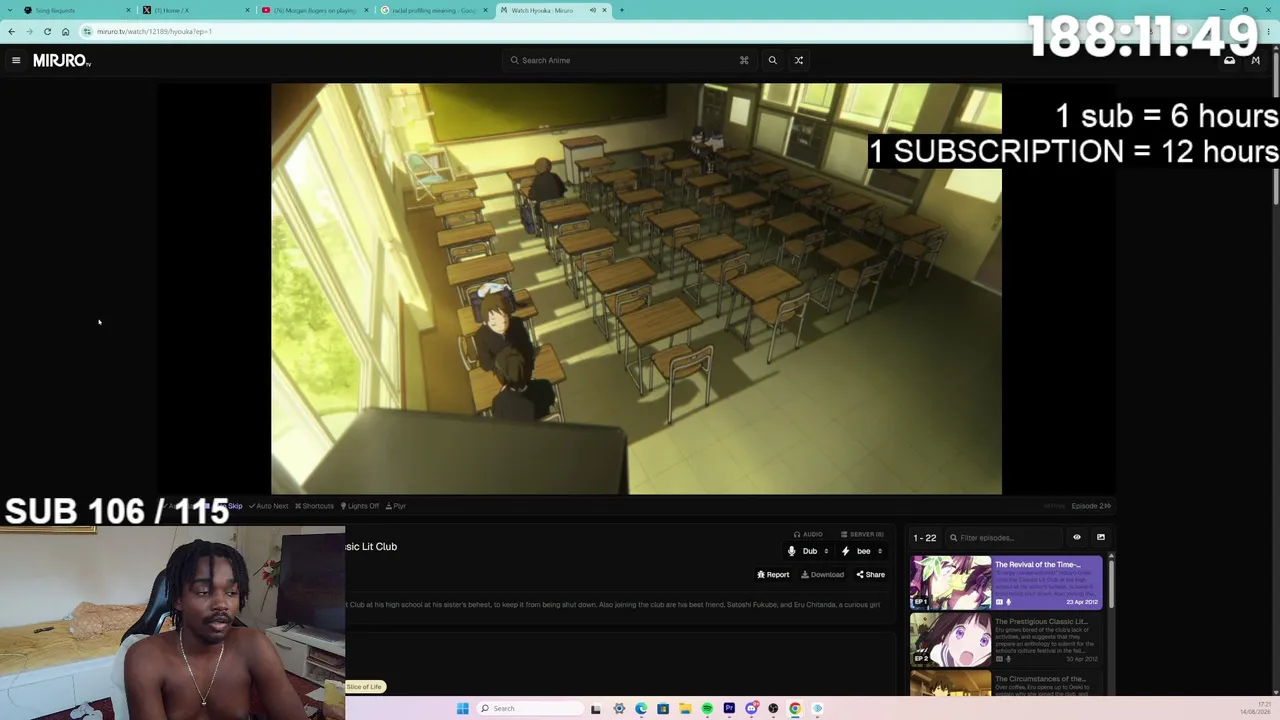Click the Download button
Viewport: 1280px width, 720px height.
pyautogui.click(x=822, y=575)
